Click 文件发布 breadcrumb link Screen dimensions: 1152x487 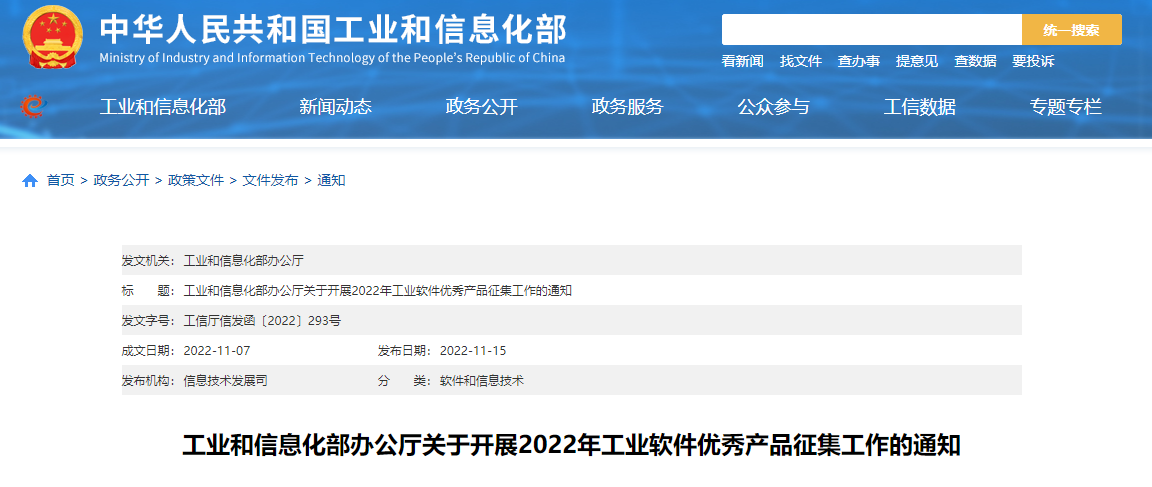(270, 181)
